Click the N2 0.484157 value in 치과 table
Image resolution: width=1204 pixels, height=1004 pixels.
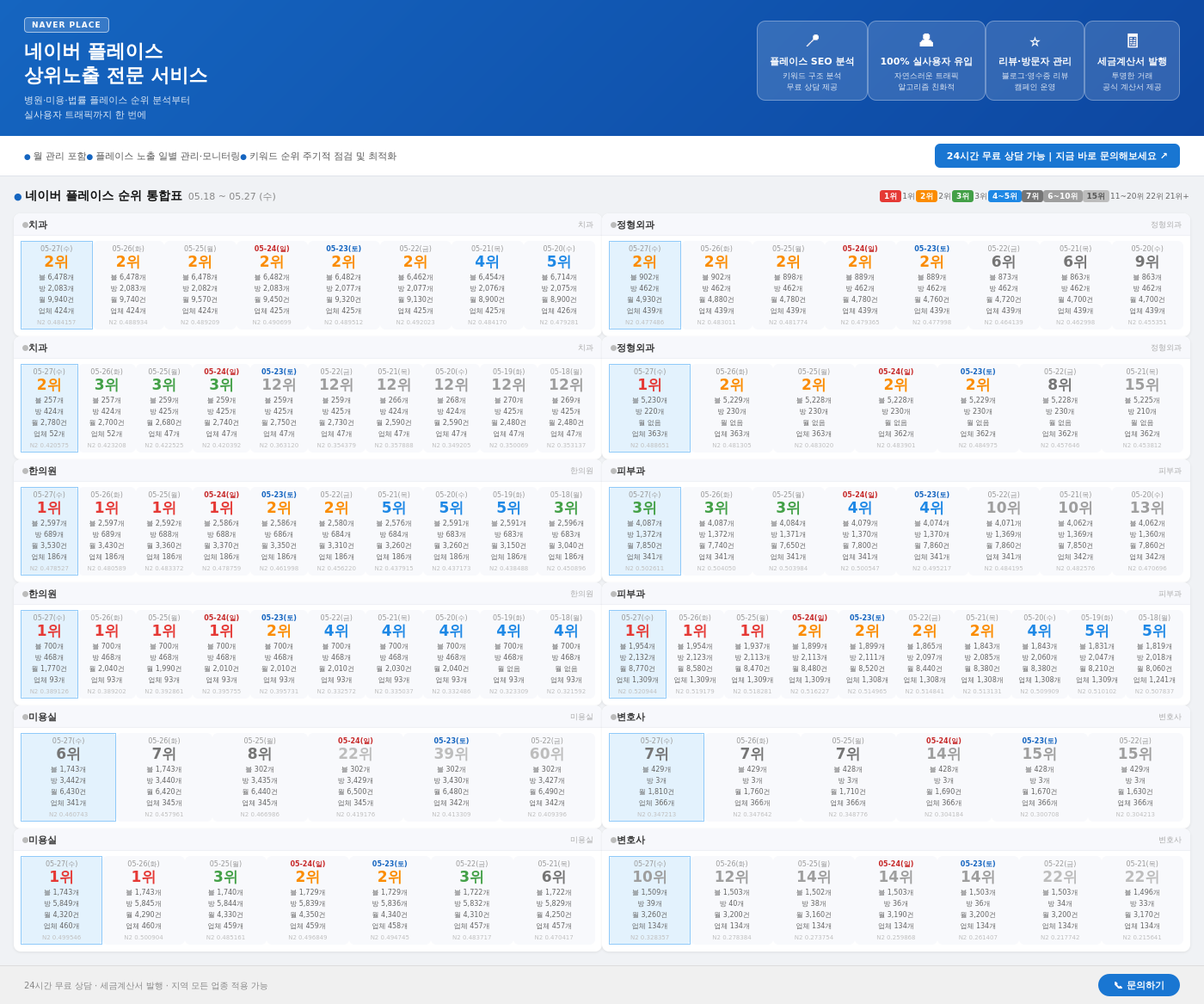coord(56,323)
